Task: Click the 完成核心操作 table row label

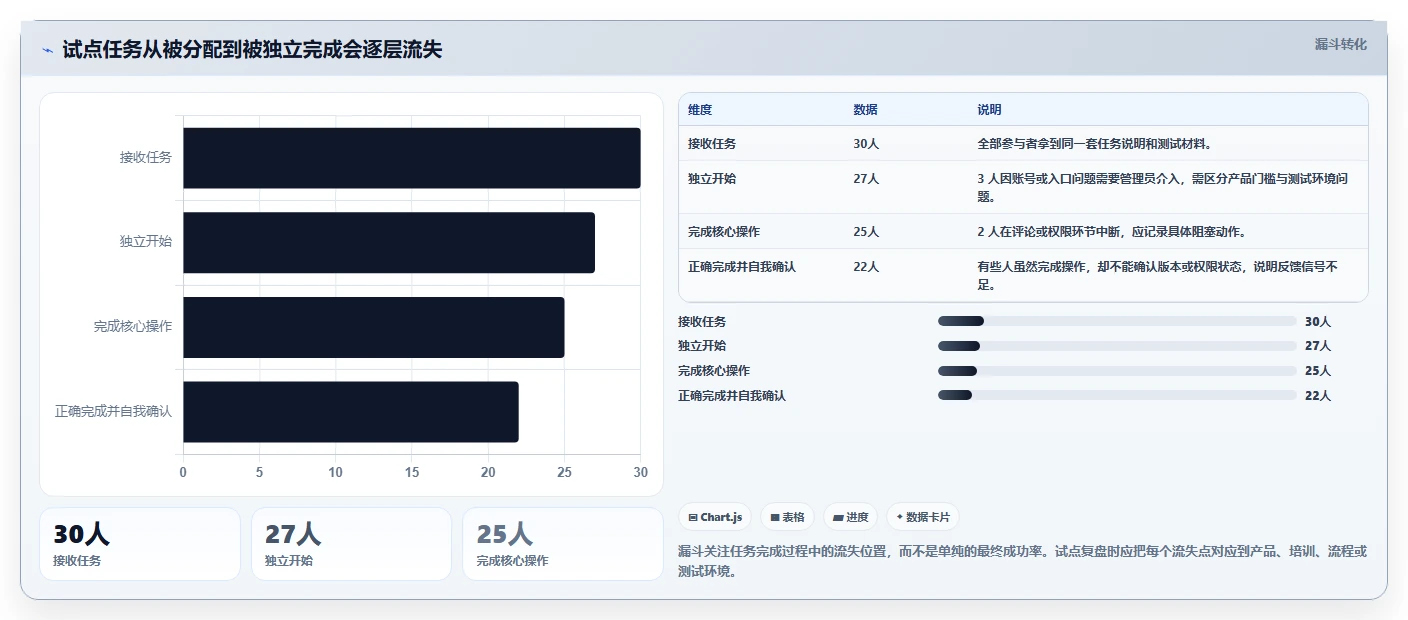Action: coord(724,232)
